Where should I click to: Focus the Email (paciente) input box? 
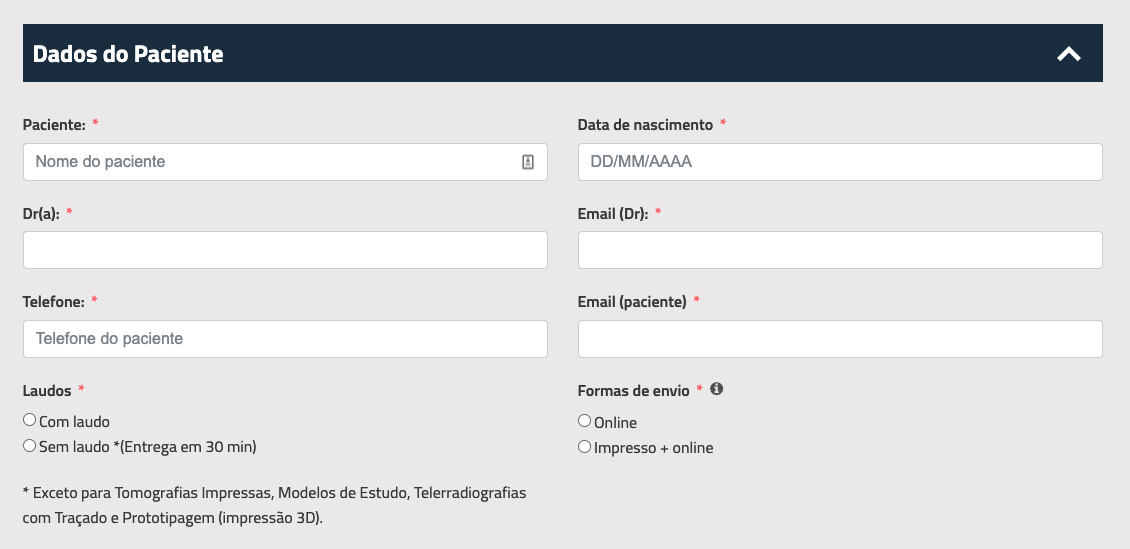840,339
